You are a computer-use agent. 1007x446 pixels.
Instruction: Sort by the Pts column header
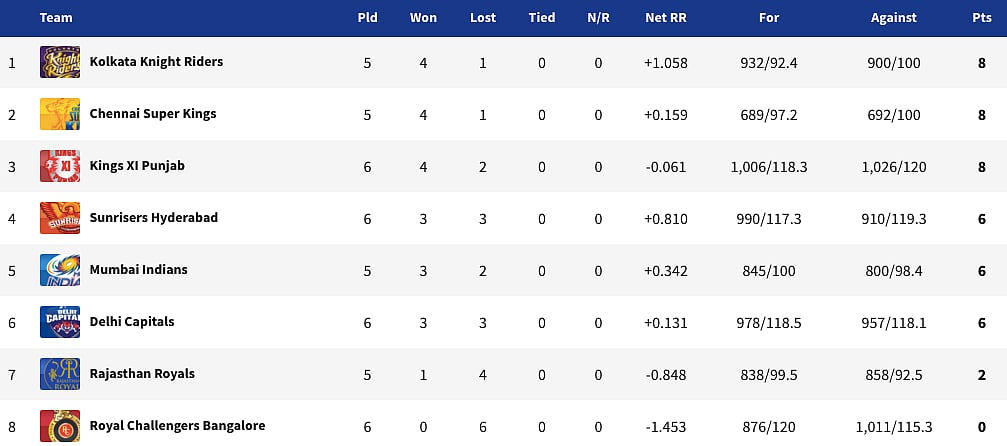click(982, 18)
